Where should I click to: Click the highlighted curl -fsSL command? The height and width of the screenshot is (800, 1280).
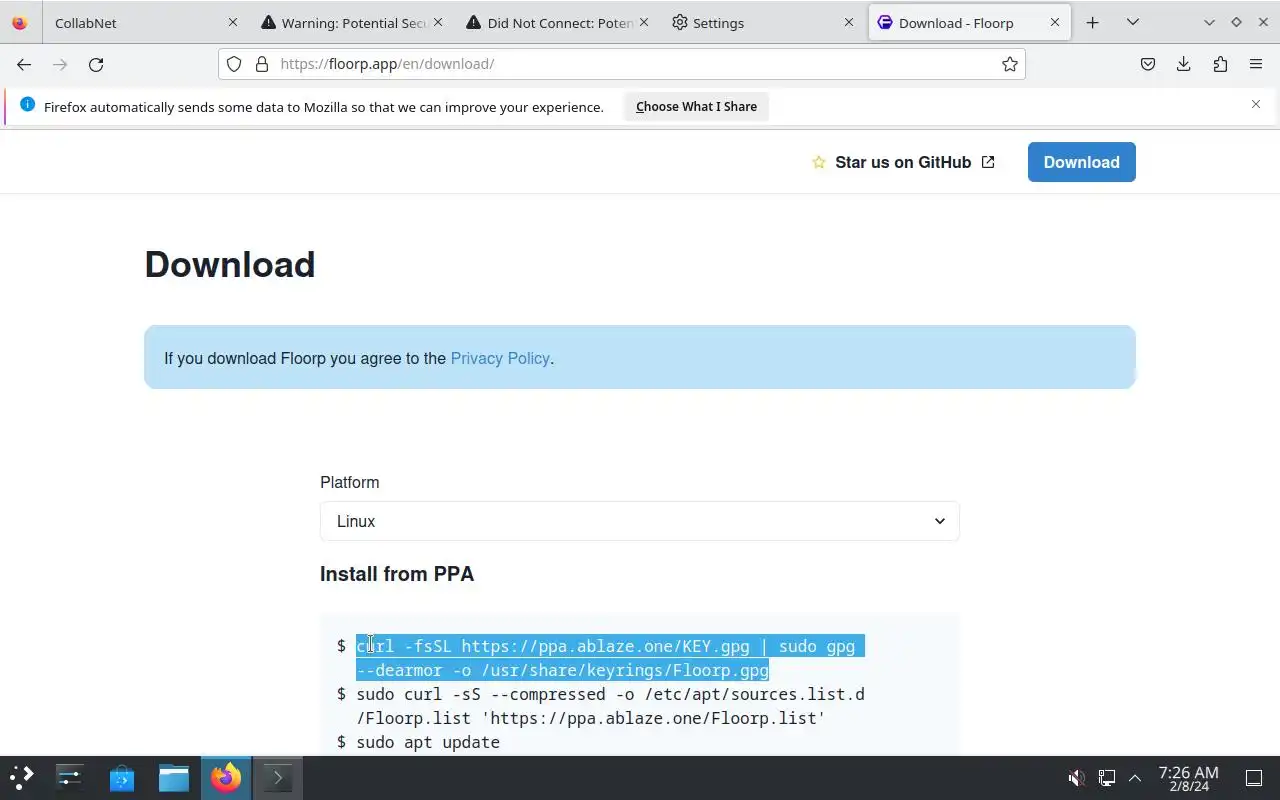point(610,658)
